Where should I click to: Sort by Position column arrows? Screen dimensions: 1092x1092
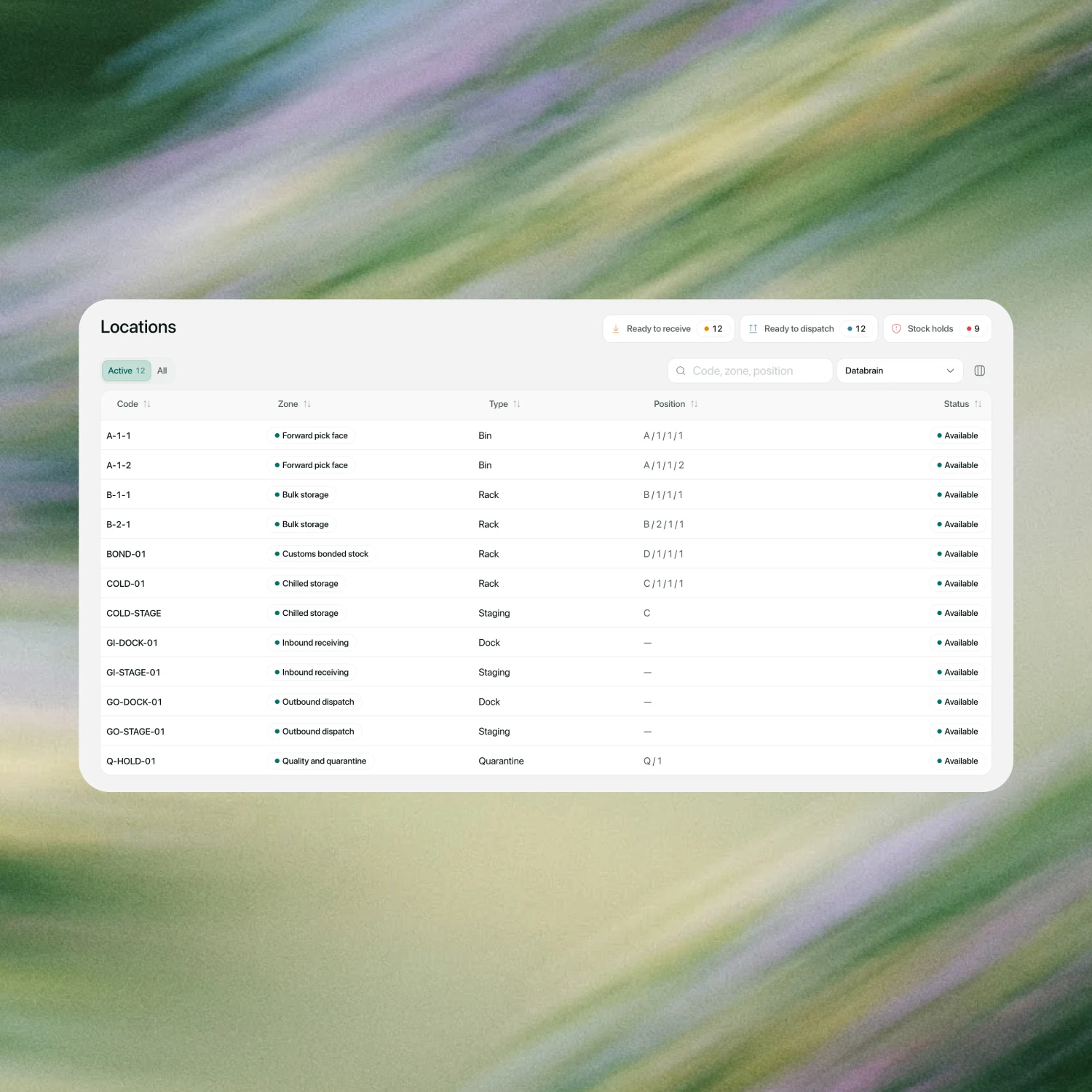[695, 404]
